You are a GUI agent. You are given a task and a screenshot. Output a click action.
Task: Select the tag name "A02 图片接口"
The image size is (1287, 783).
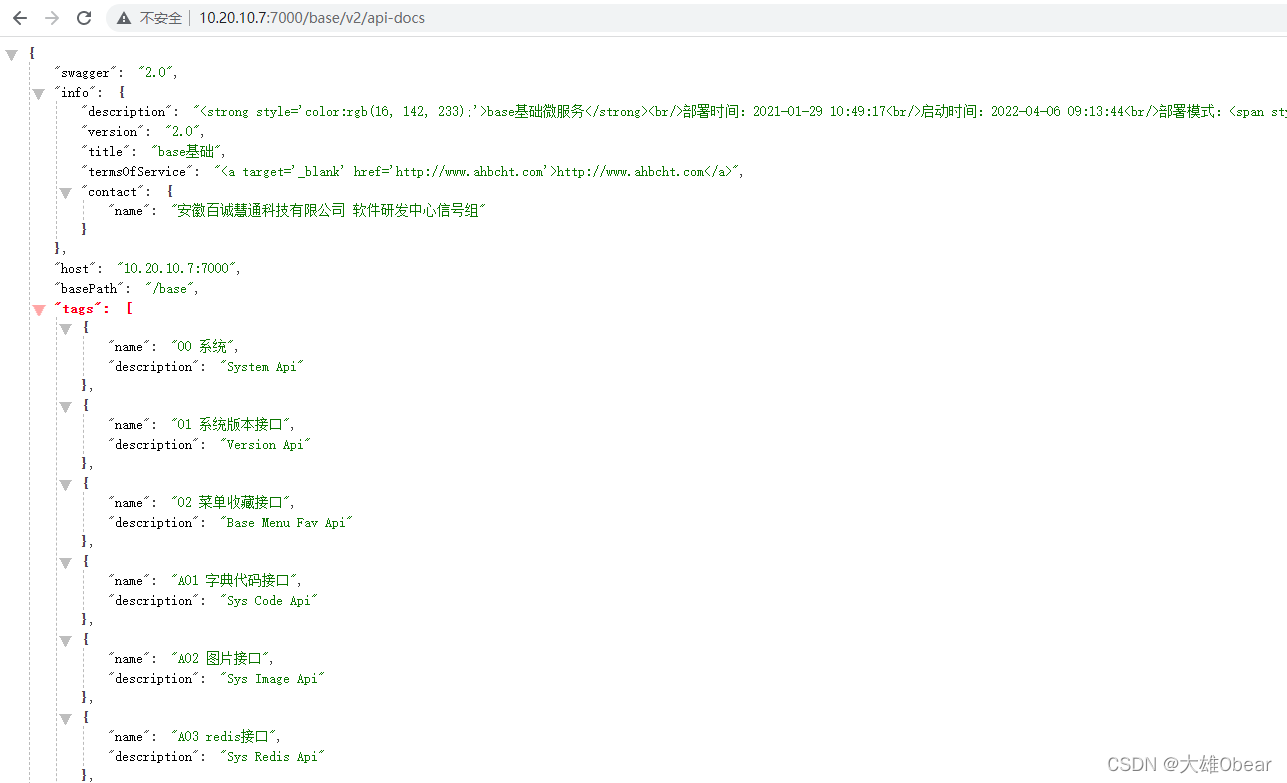[222, 658]
